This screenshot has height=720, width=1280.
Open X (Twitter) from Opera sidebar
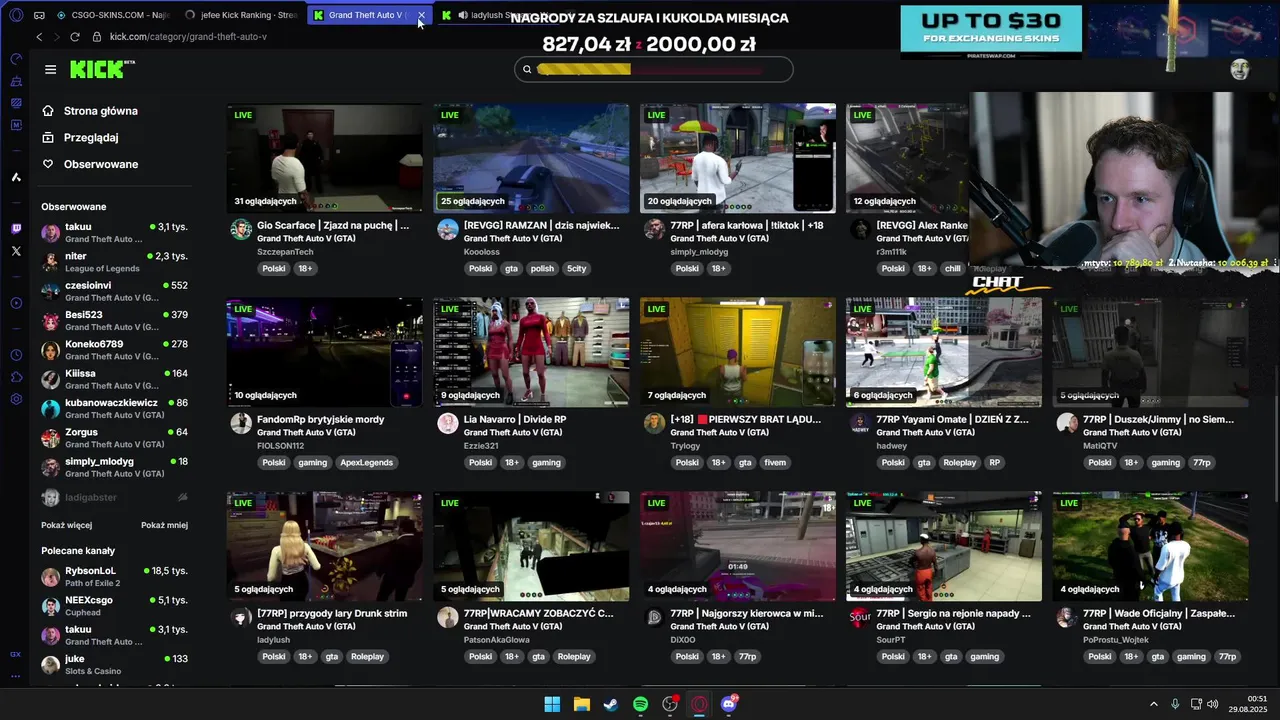[x=16, y=251]
